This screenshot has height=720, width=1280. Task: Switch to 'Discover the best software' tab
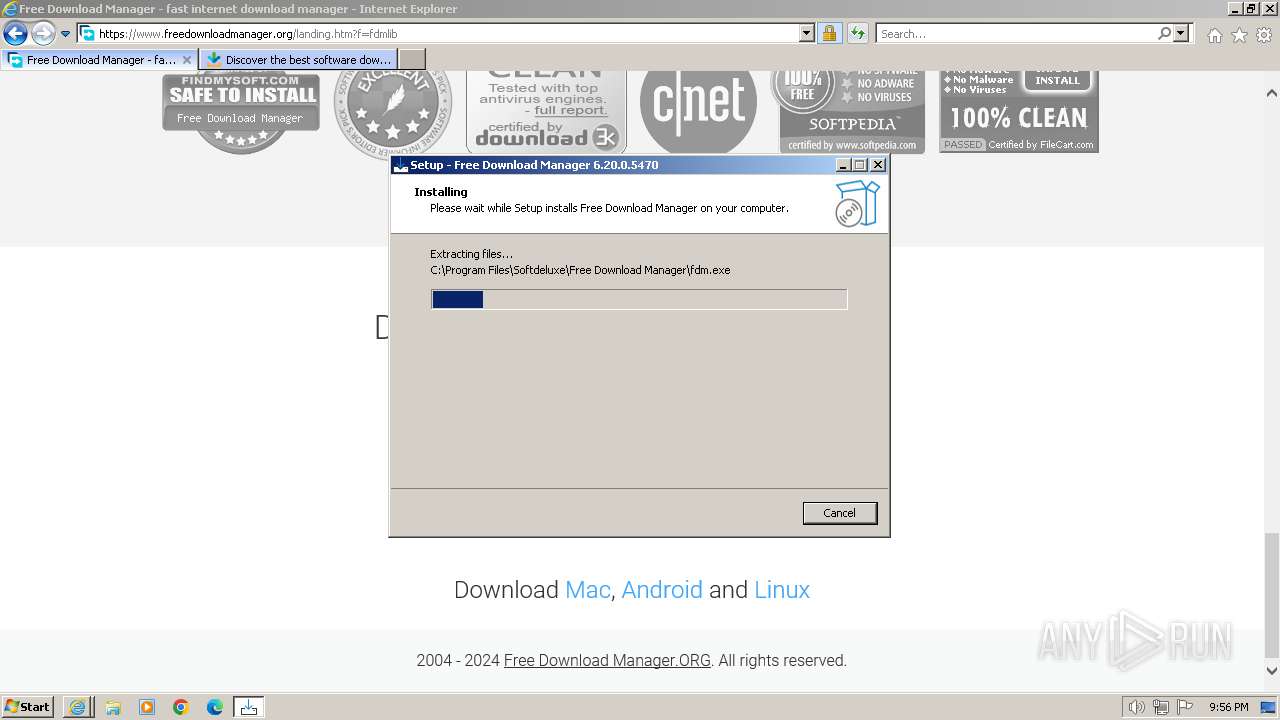click(298, 60)
